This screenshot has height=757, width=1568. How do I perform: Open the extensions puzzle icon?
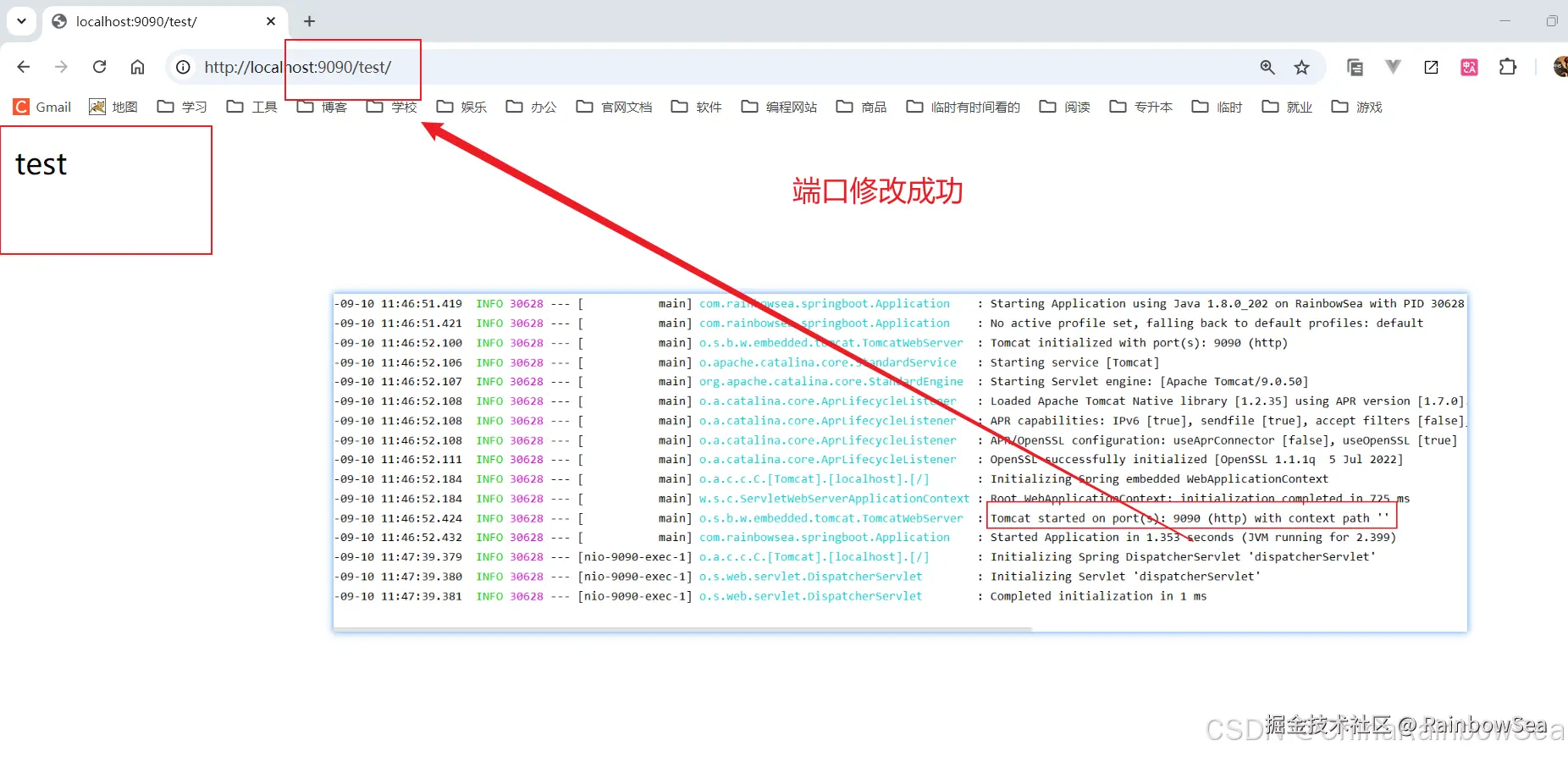[1508, 66]
